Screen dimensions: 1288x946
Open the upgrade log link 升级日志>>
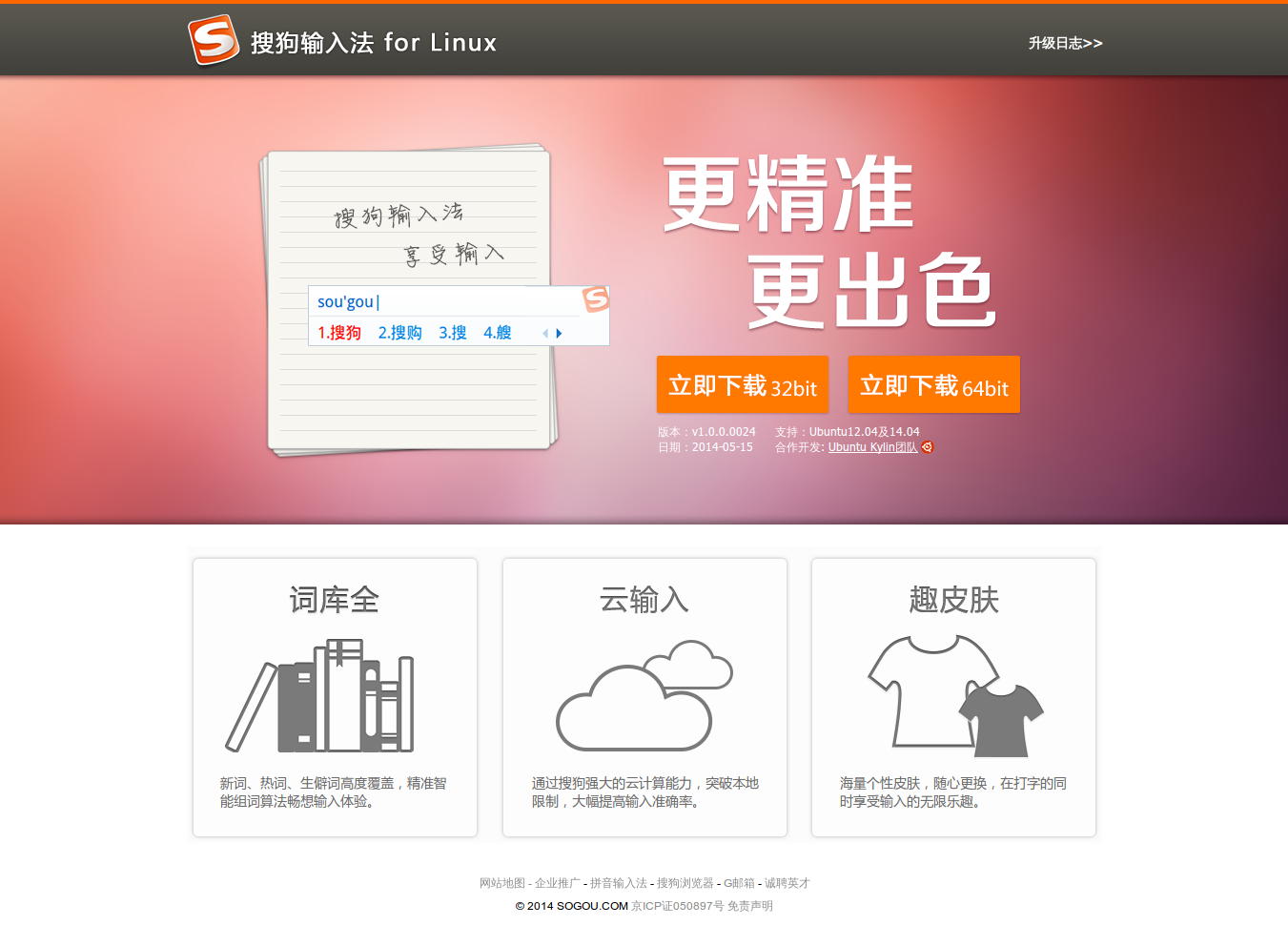pos(1065,43)
